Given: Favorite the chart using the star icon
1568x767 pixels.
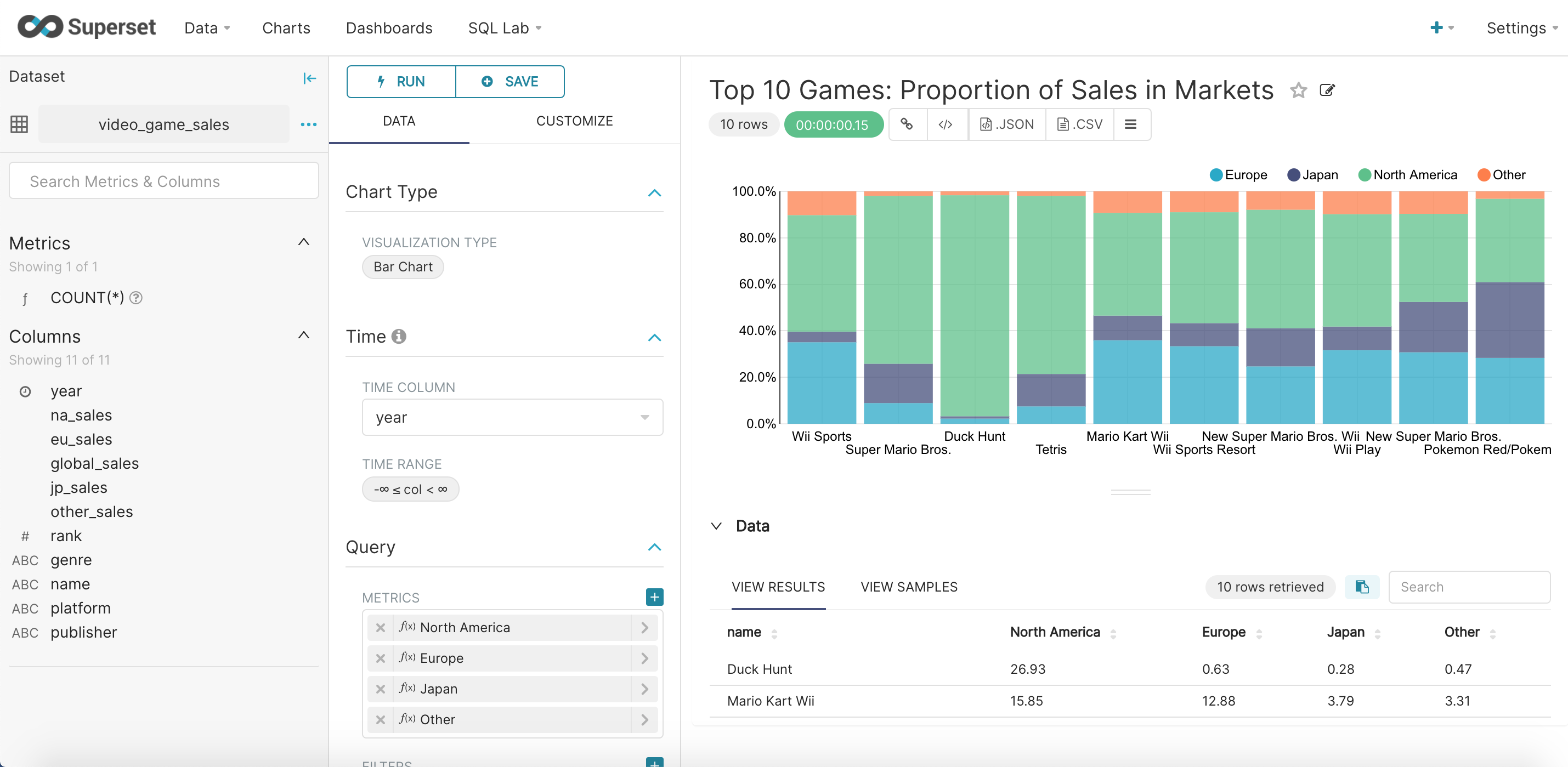Looking at the screenshot, I should 1298,90.
